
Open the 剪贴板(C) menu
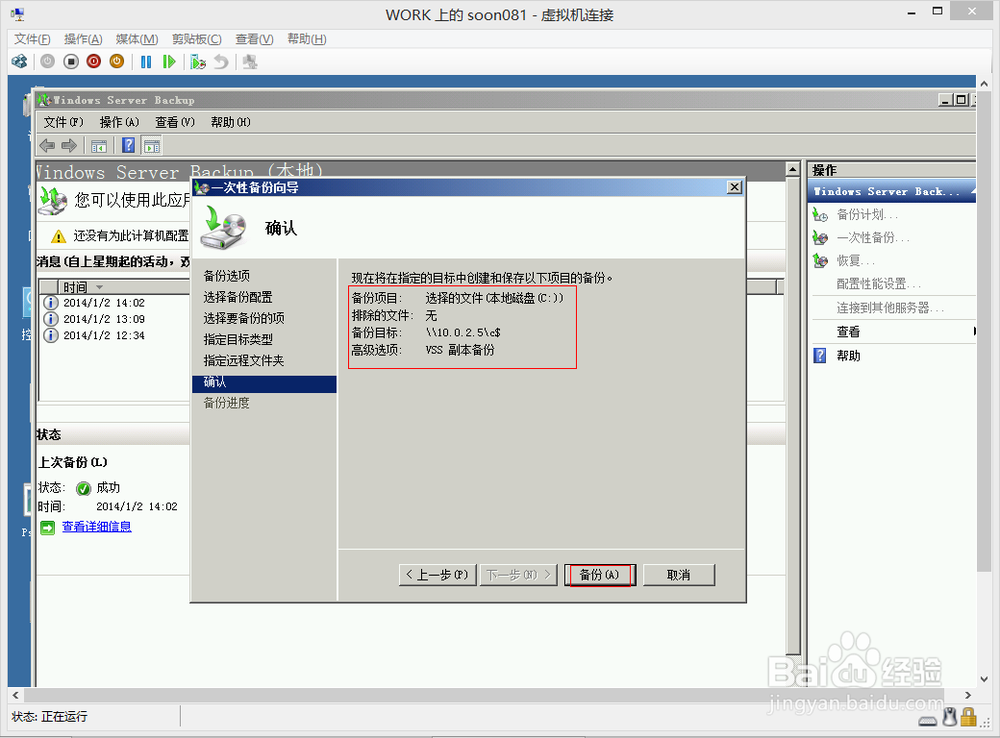(x=196, y=39)
